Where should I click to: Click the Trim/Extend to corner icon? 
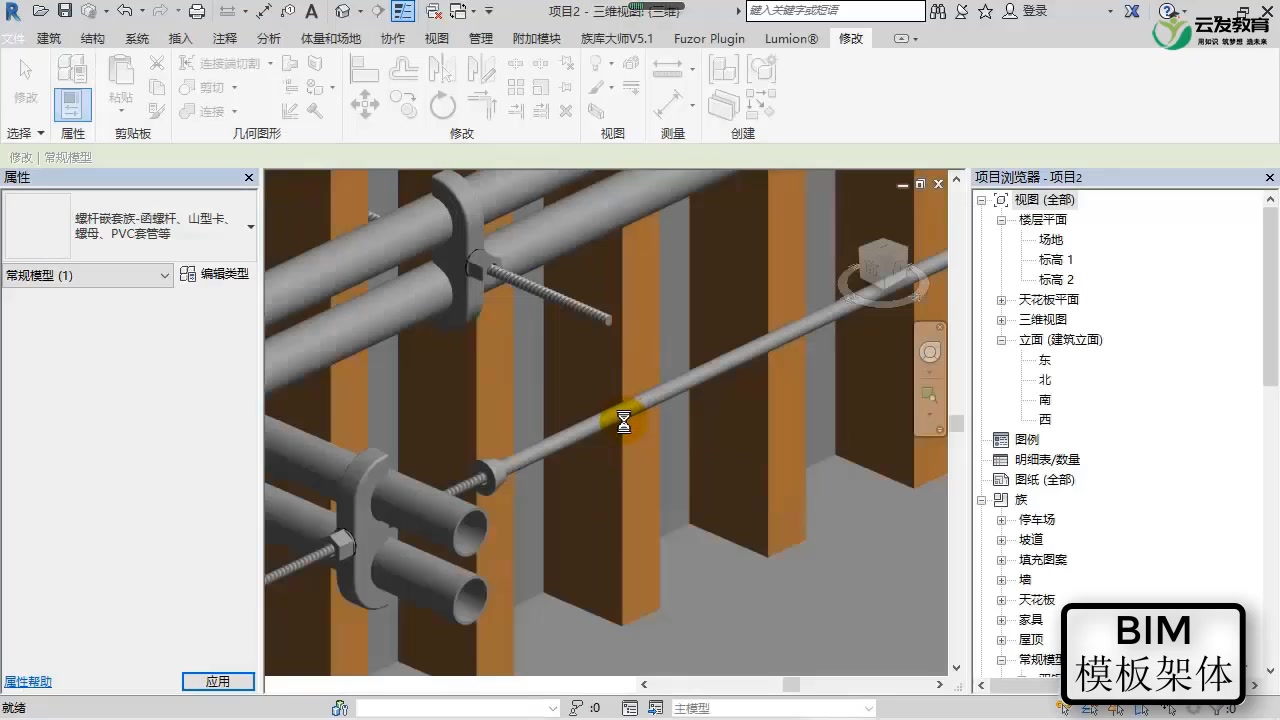[482, 105]
